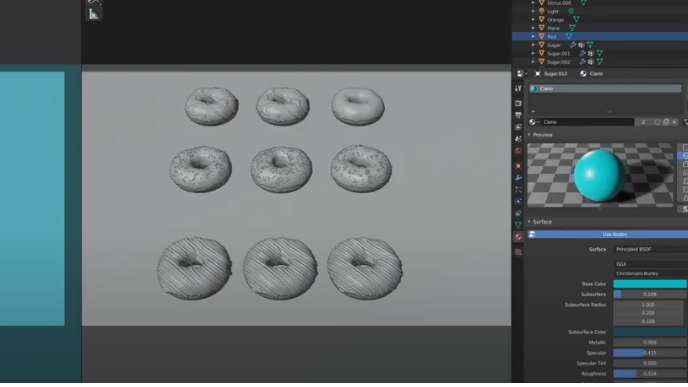
Task: Open the Base Color swatch
Action: [x=650, y=284]
